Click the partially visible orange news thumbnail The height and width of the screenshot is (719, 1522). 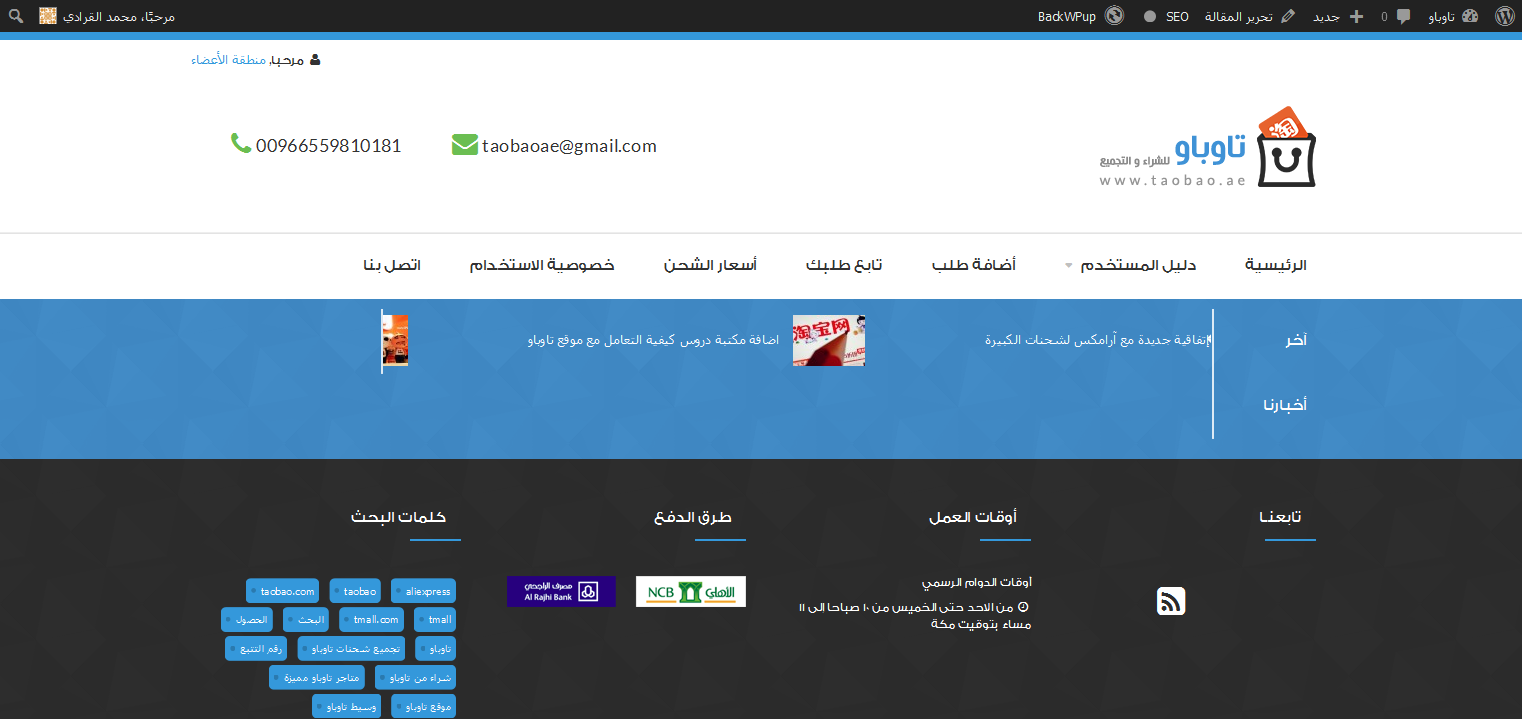[396, 340]
